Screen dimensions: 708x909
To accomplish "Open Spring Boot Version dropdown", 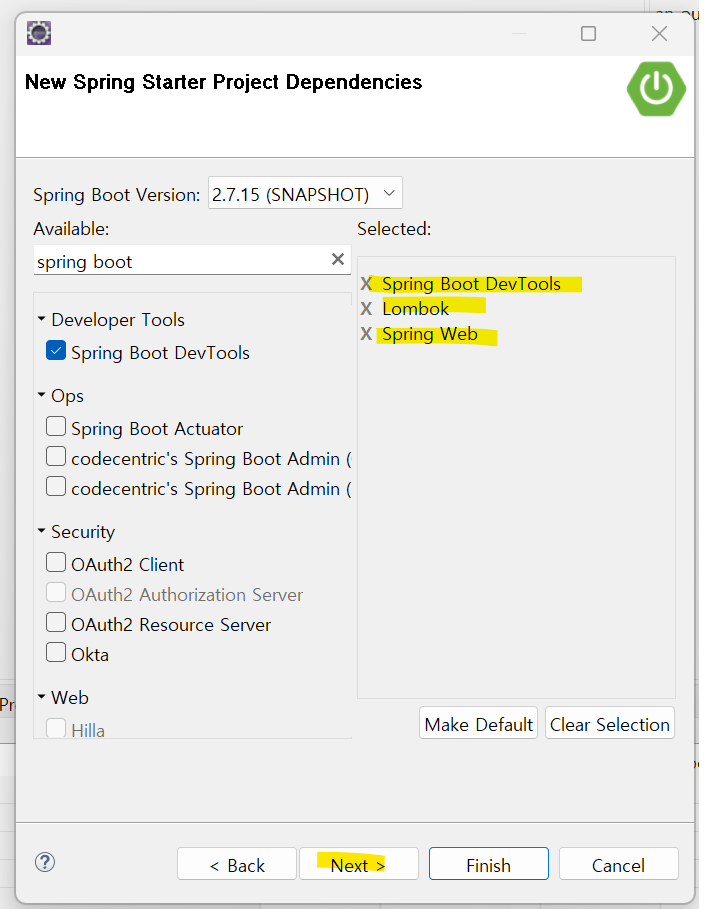I will [x=305, y=194].
